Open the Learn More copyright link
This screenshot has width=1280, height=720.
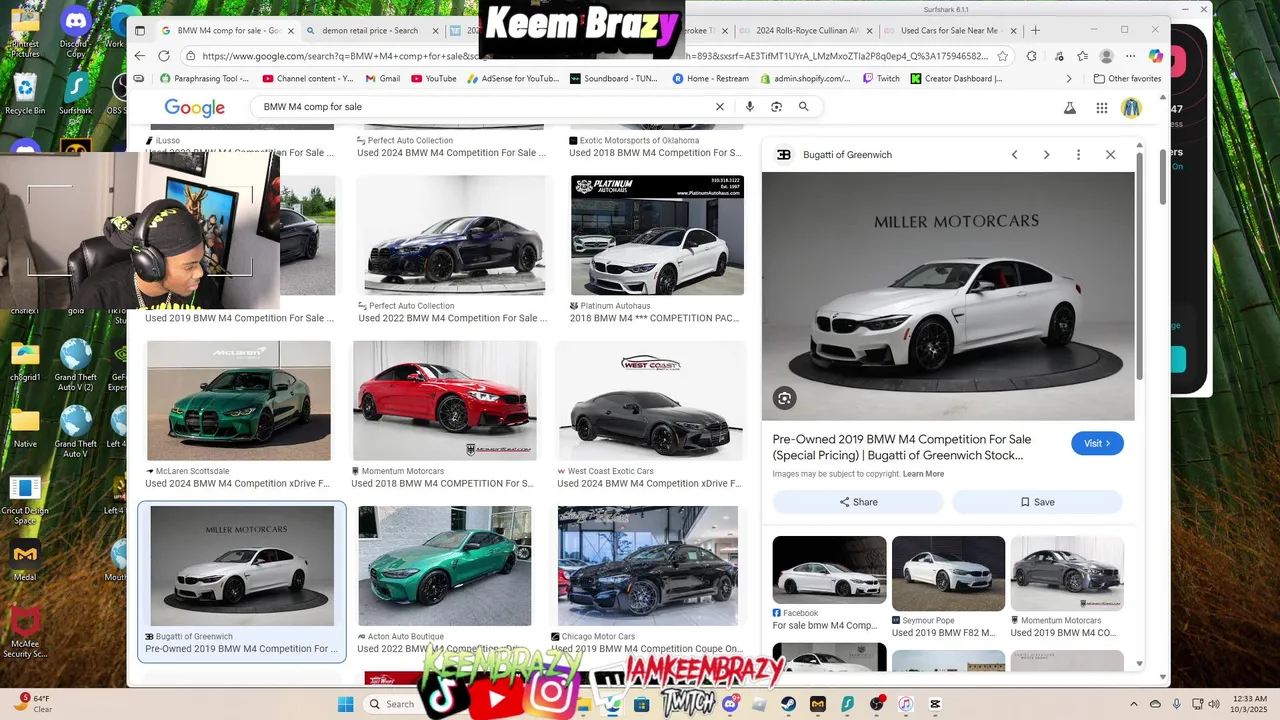[923, 474]
